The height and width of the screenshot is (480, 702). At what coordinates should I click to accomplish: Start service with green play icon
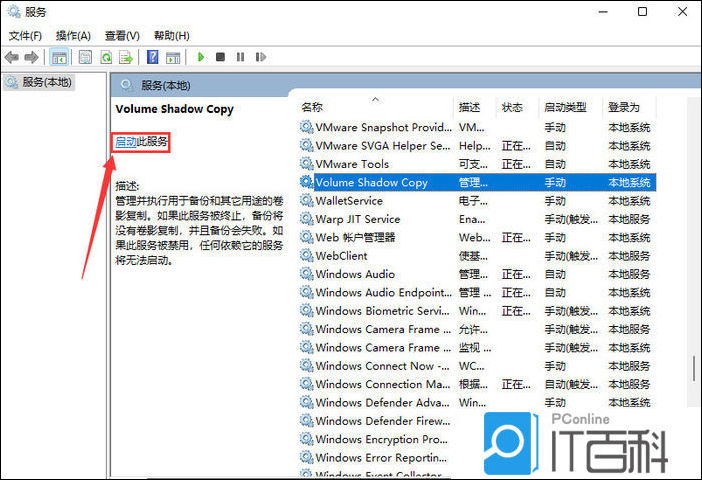(201, 57)
